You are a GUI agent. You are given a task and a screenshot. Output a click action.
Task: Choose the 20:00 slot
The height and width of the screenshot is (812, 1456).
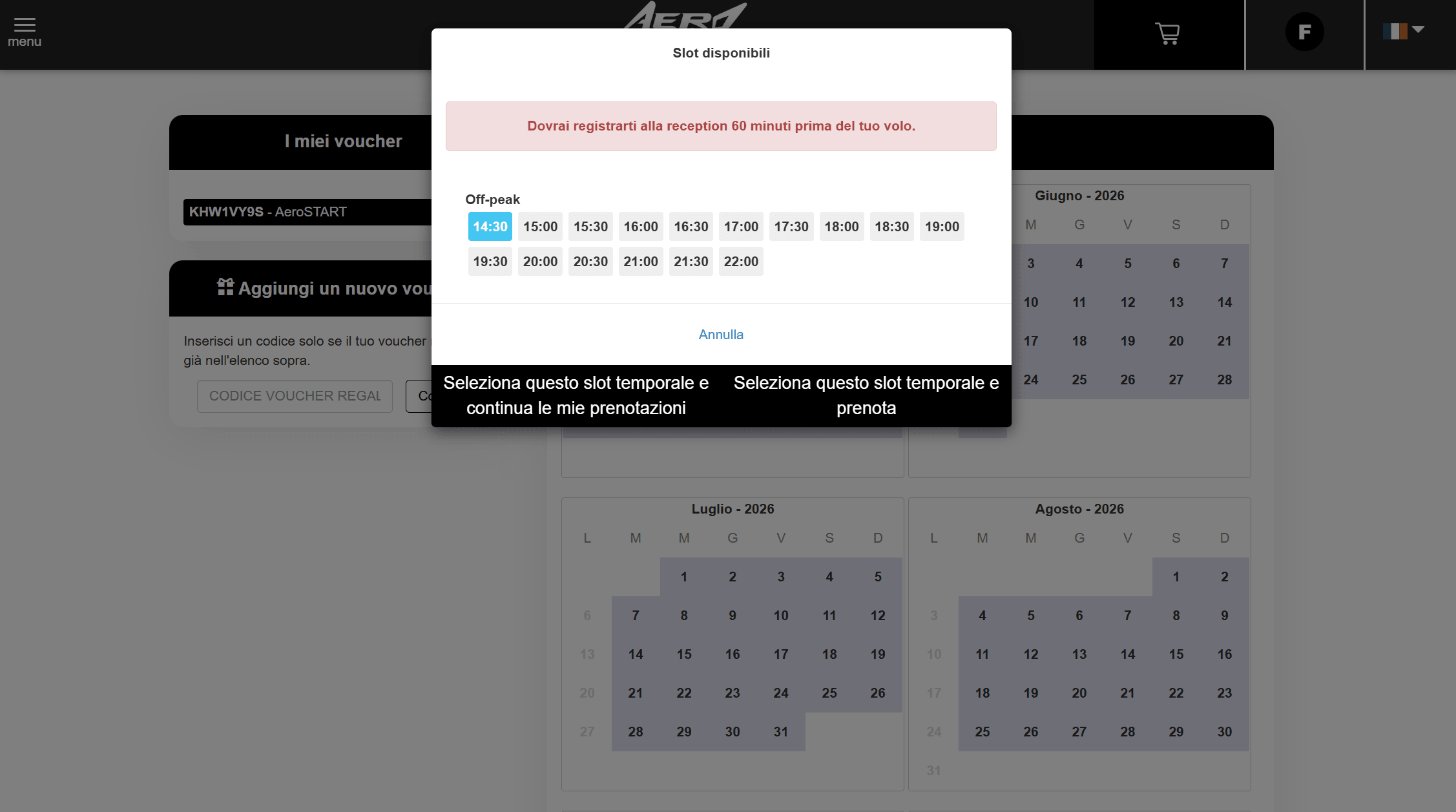point(541,262)
